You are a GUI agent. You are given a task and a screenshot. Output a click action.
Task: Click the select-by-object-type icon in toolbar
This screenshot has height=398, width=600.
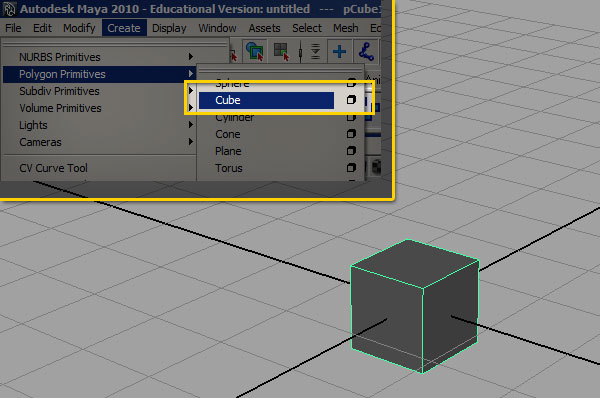pos(255,51)
